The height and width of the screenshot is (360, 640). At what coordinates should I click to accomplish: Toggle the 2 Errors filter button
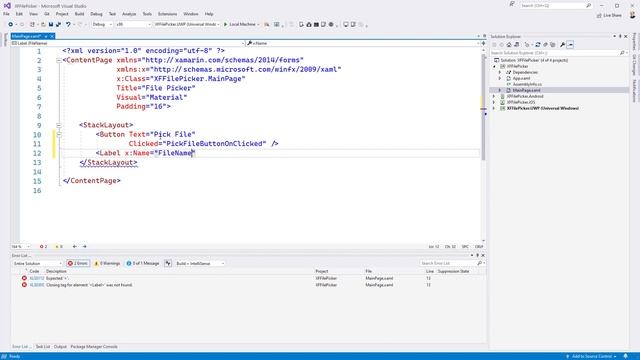tap(78, 264)
